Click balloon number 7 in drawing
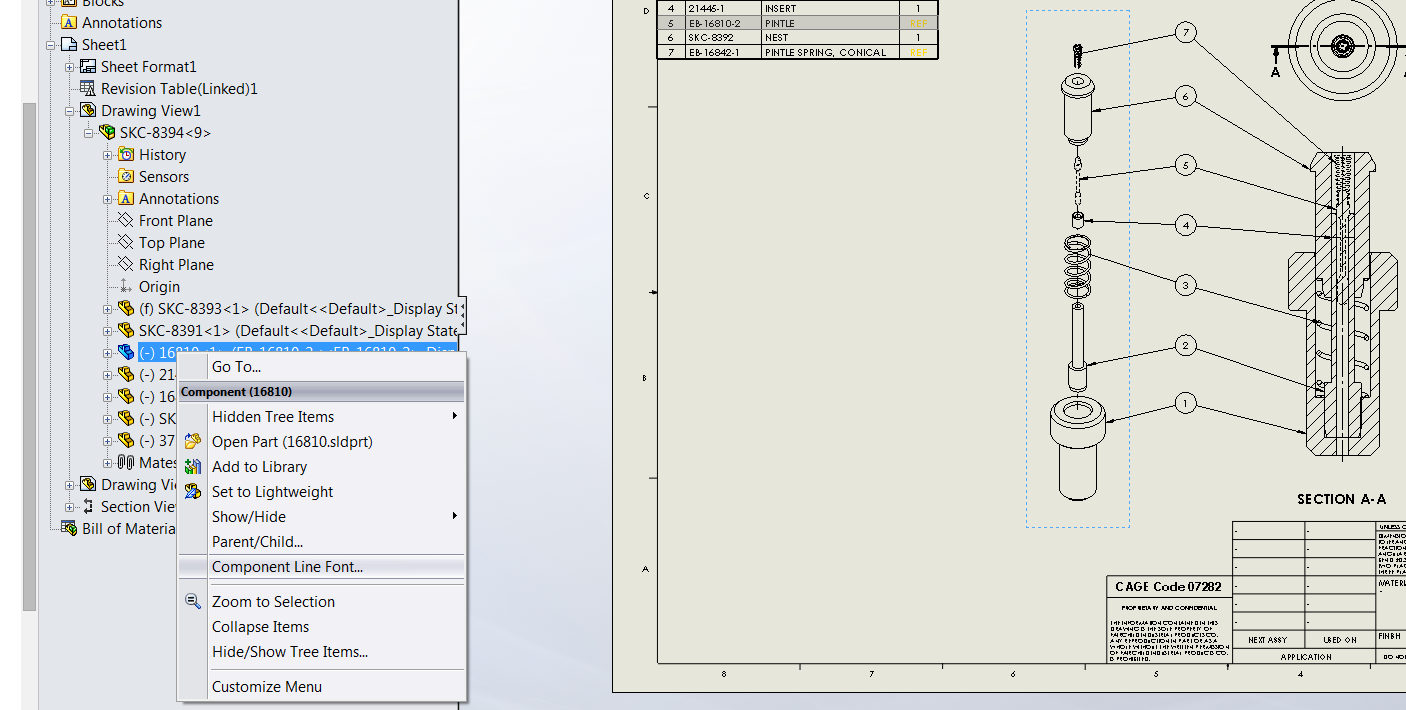Screen dimensions: 1406x710 (1186, 33)
